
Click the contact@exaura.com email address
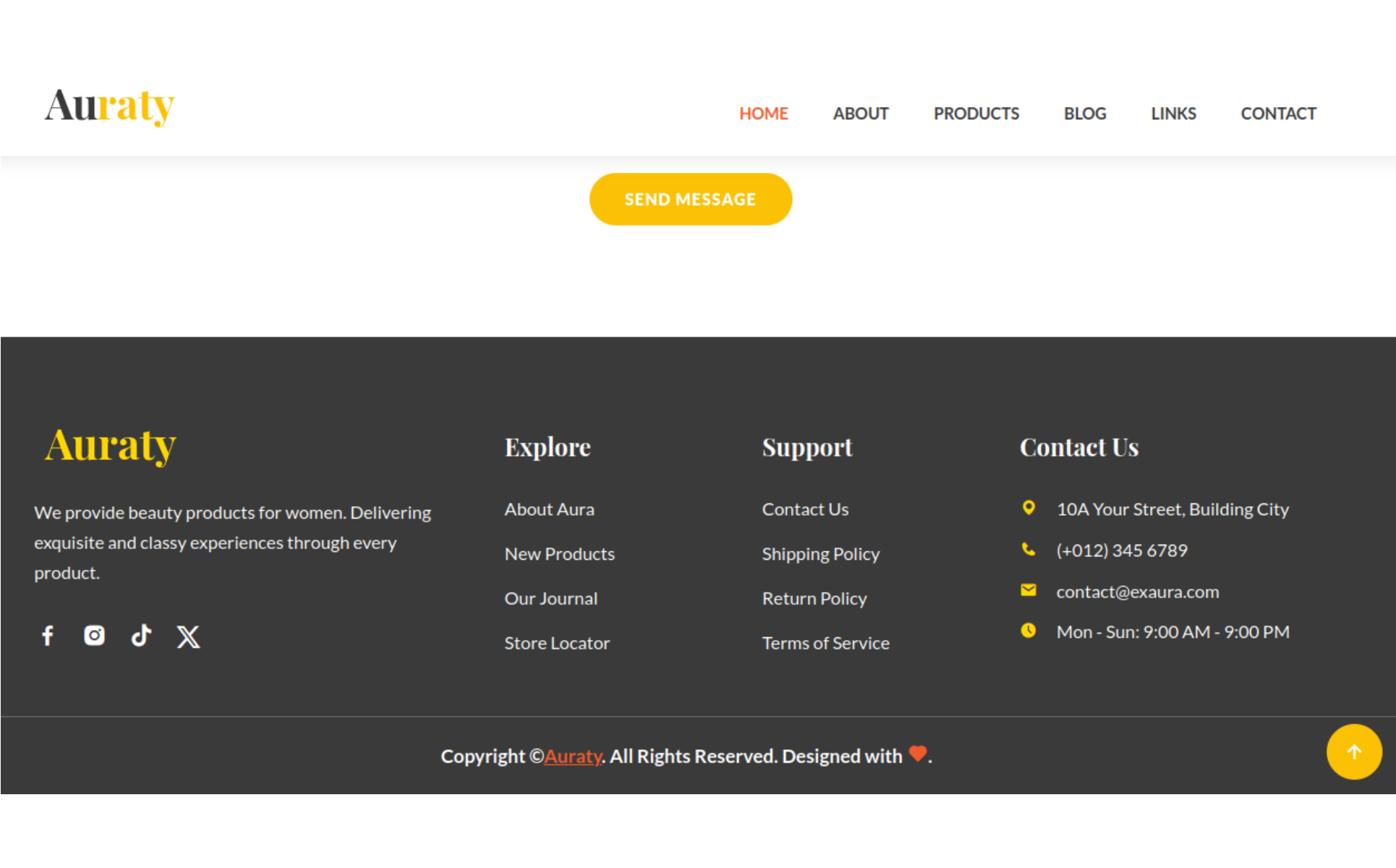(x=1137, y=592)
